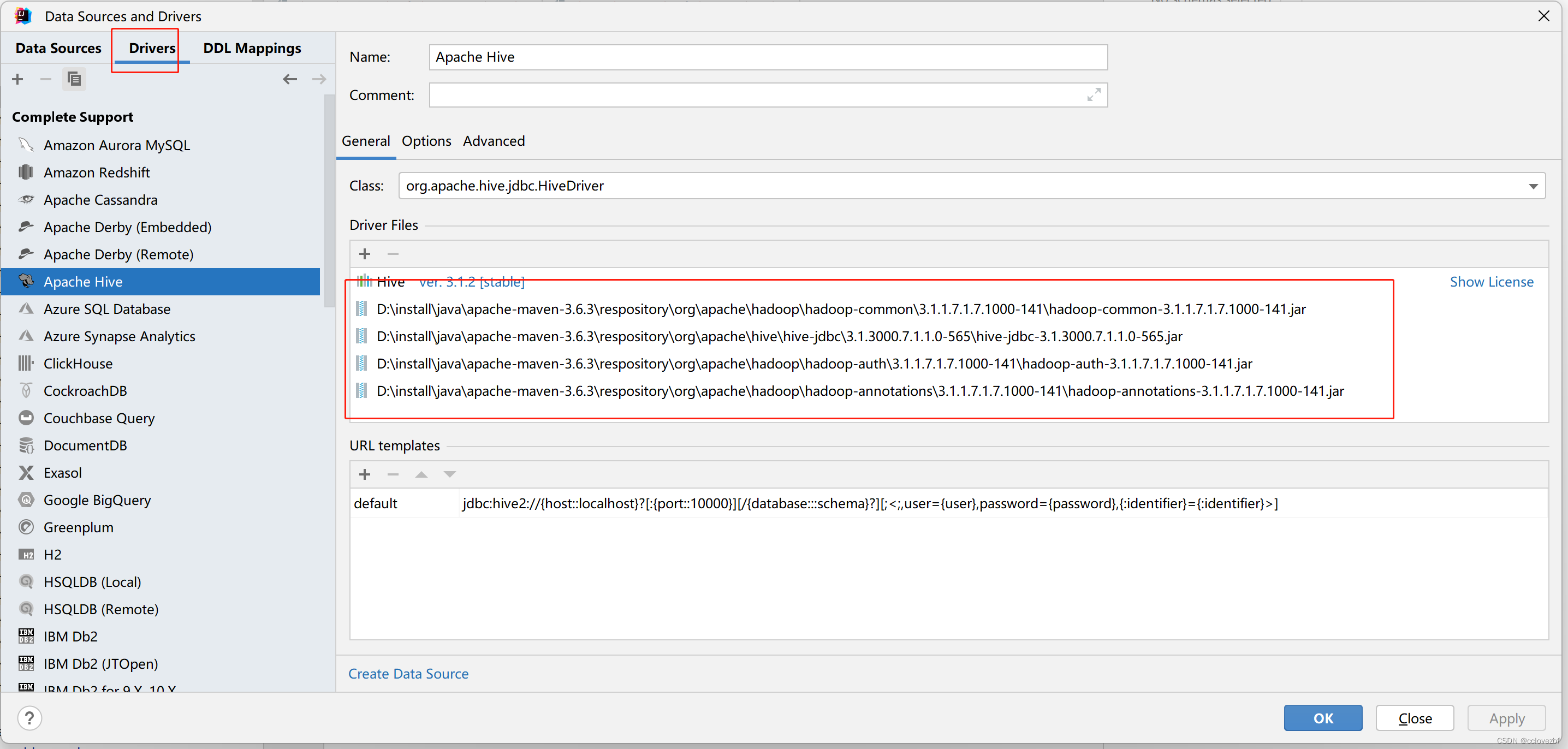Open help via the question mark icon

[29, 718]
